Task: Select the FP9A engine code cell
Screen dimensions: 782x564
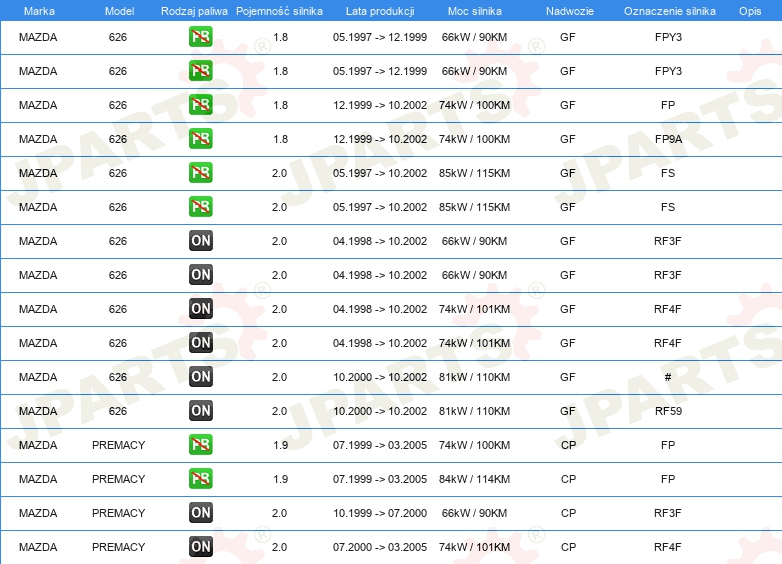Action: [668, 139]
